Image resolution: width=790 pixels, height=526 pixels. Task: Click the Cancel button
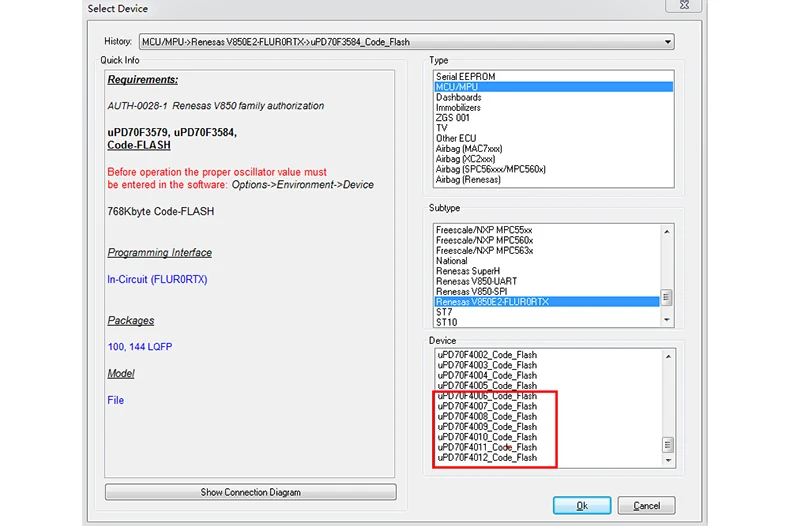tap(646, 505)
